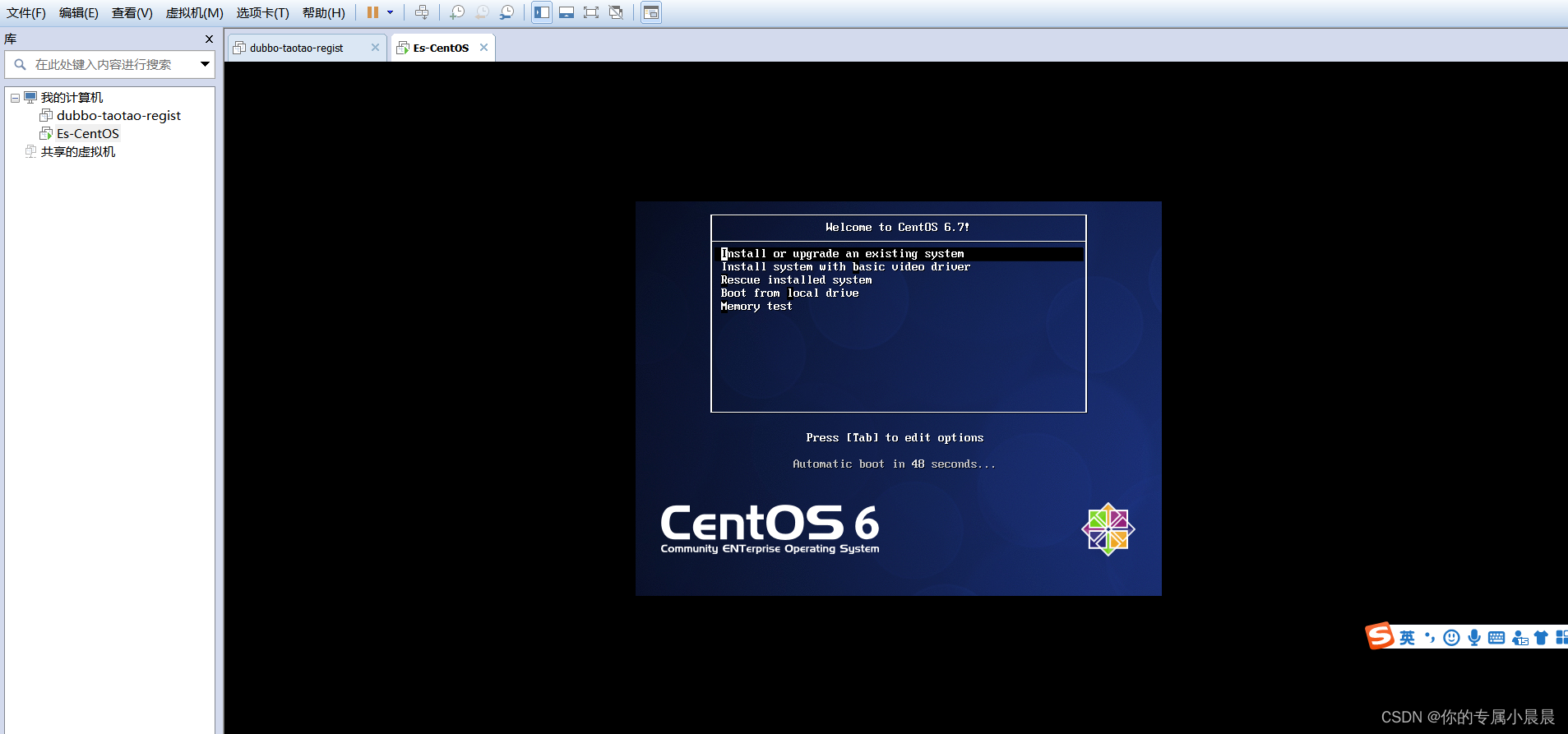1568x734 pixels.
Task: Click the CentOS pinwheel logo in VM
Action: click(x=1108, y=529)
